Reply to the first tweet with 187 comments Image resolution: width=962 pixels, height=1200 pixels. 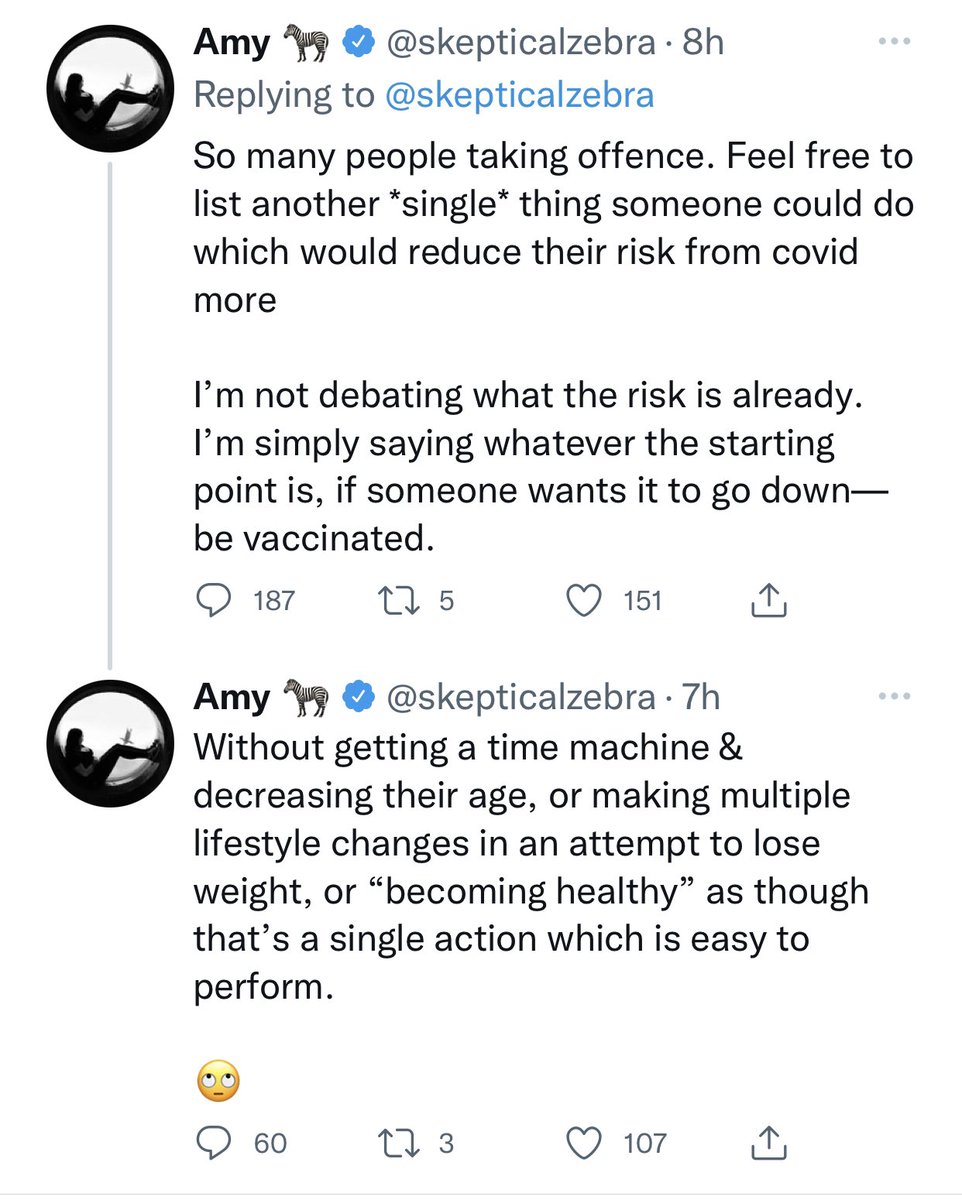(211, 600)
